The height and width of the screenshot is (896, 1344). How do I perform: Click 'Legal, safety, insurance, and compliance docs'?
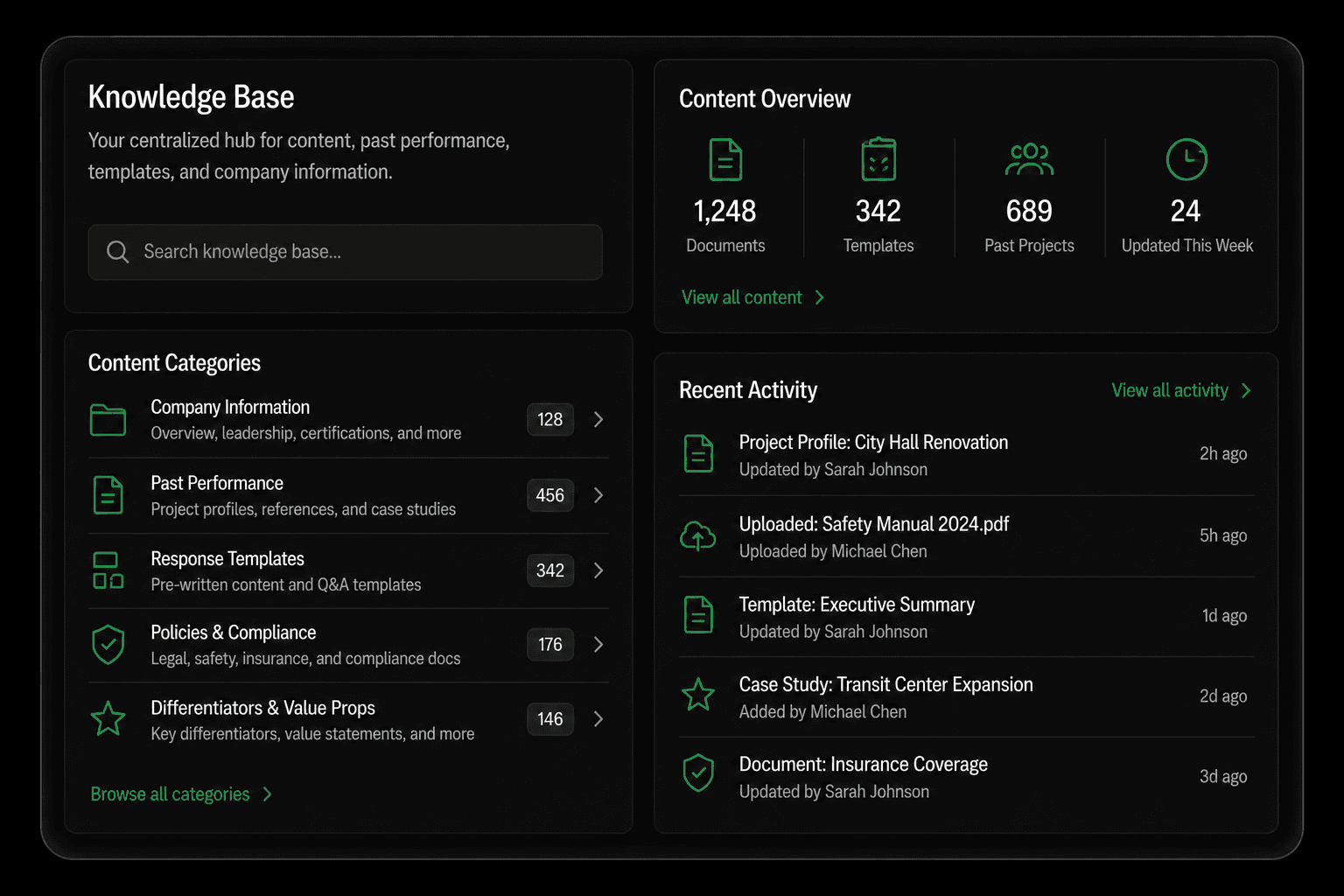305,659
